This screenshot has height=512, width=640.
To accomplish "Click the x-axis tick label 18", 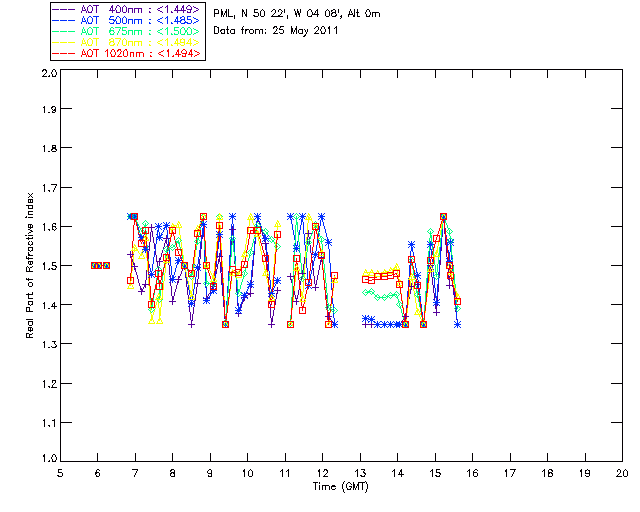I will pos(547,473).
